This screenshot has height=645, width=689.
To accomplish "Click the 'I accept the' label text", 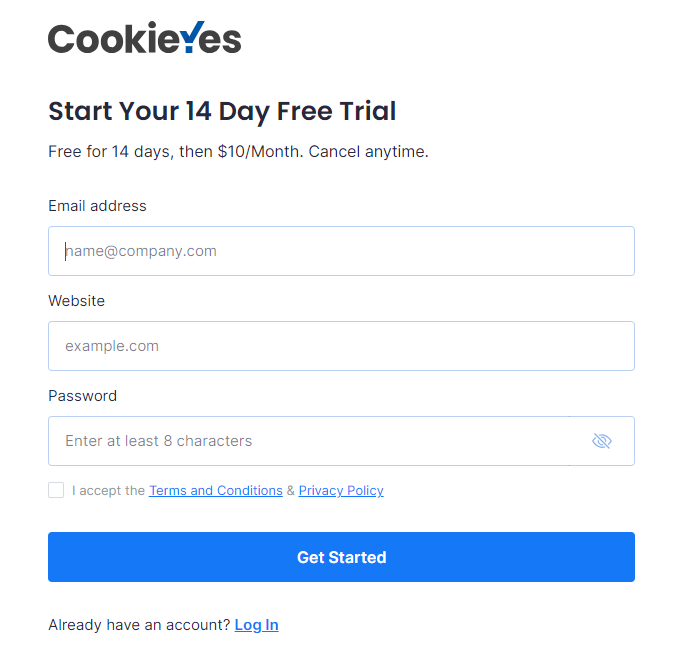I will click(108, 491).
